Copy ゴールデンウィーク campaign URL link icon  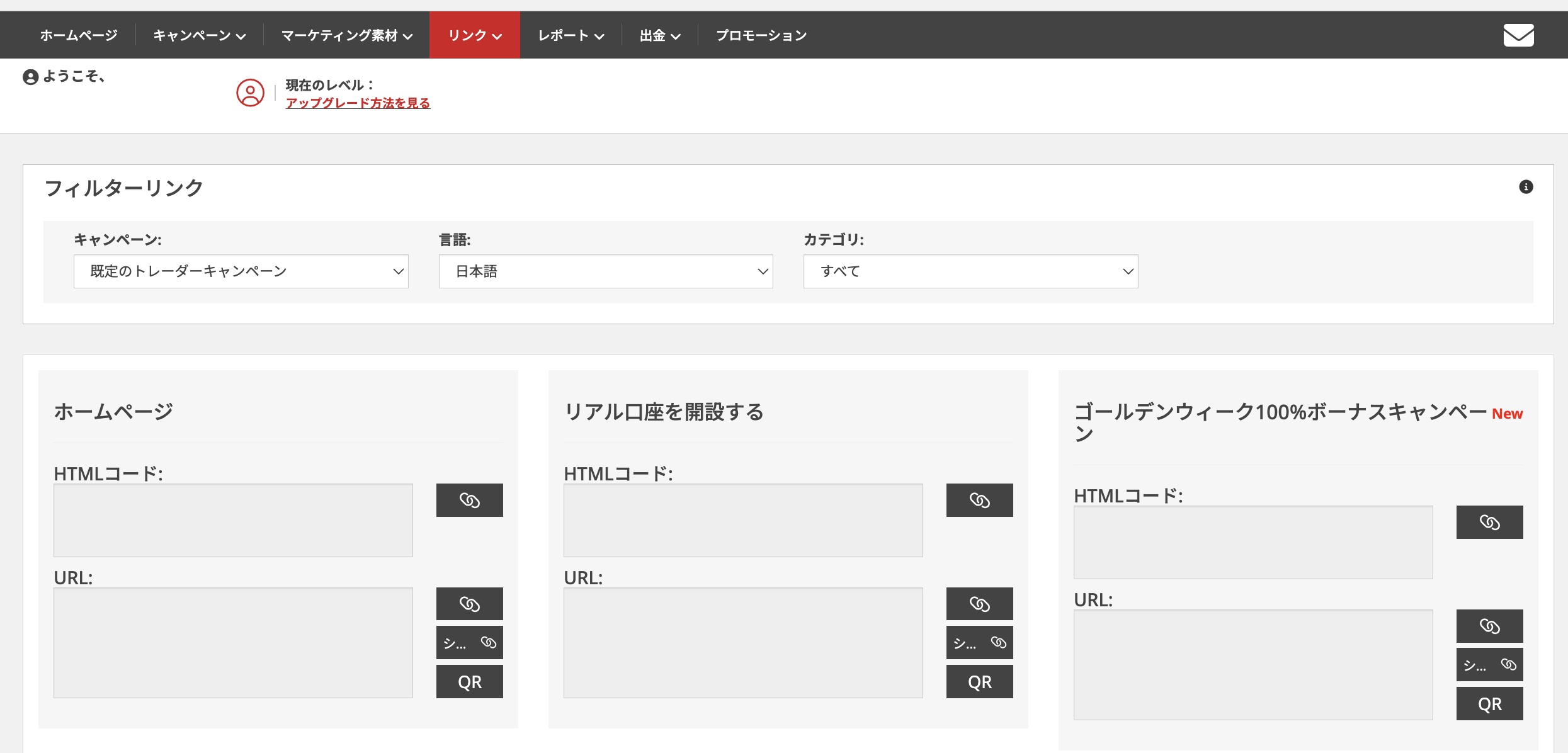click(x=1489, y=626)
